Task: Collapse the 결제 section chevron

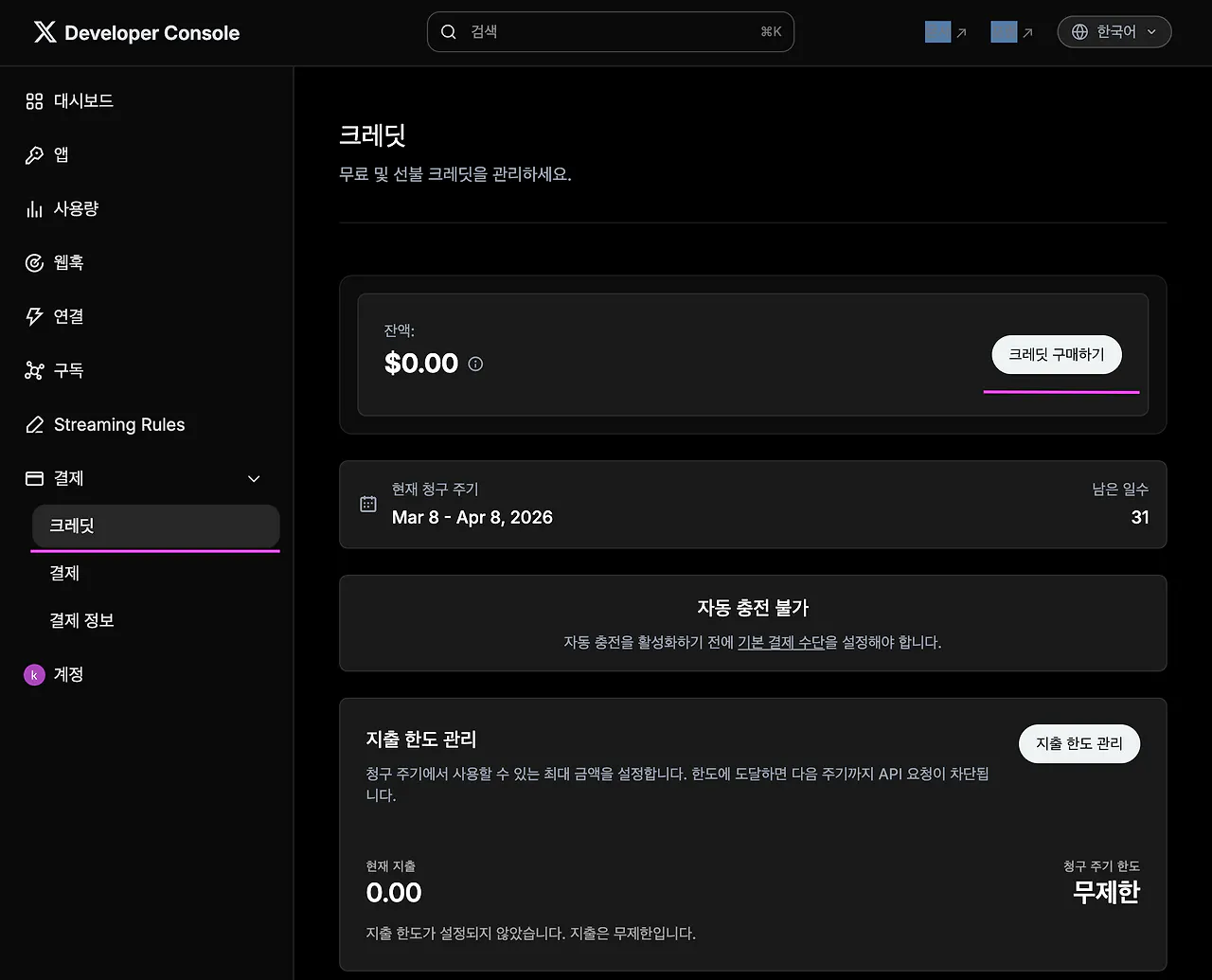Action: (x=254, y=479)
